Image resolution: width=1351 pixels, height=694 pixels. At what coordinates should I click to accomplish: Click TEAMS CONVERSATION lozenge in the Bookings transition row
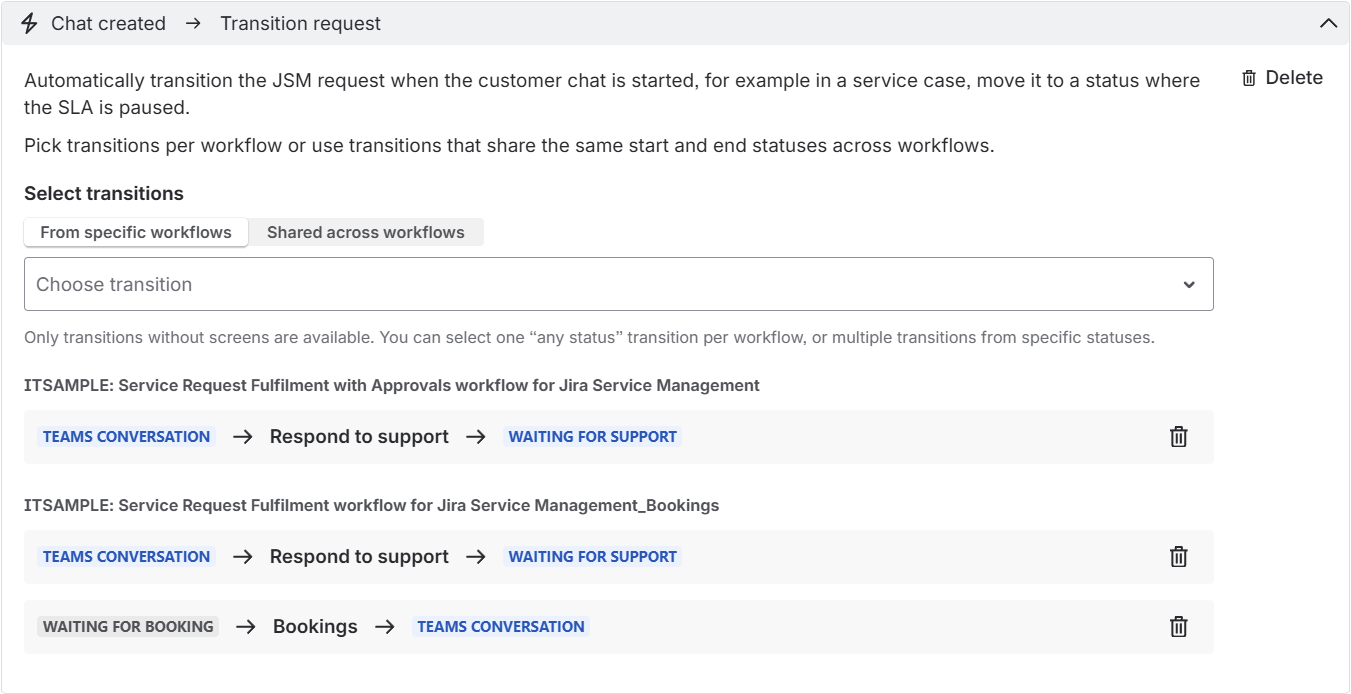point(500,626)
